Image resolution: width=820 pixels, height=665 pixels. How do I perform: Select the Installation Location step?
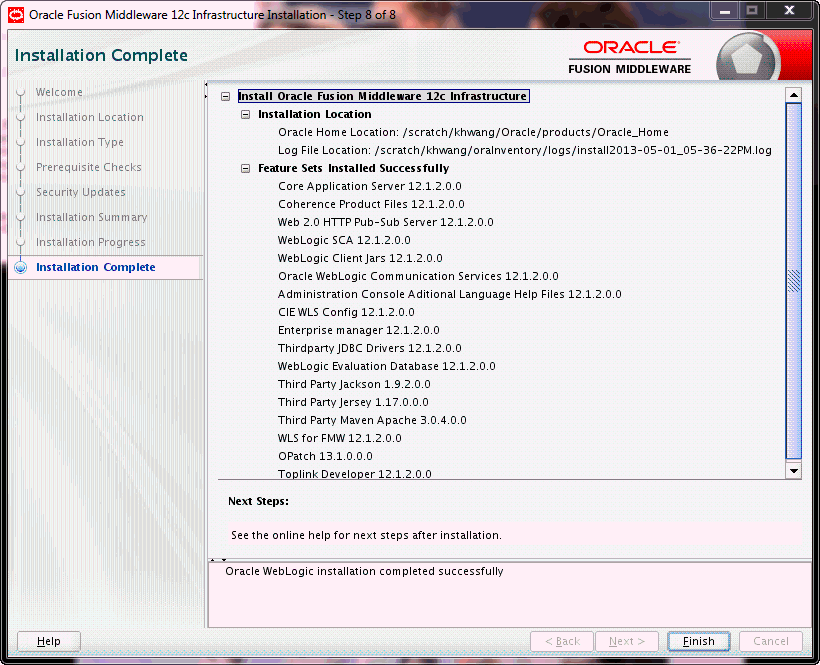89,117
